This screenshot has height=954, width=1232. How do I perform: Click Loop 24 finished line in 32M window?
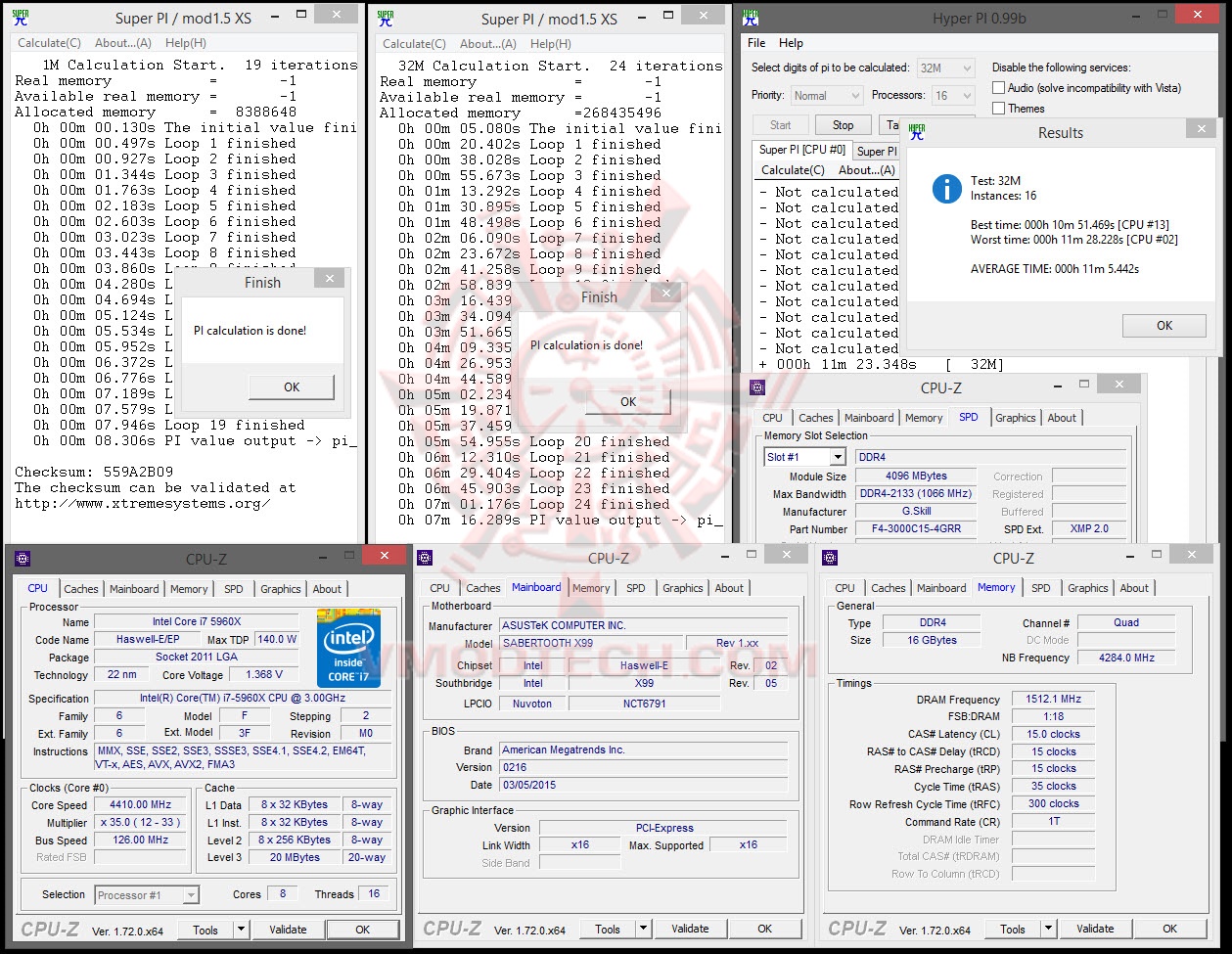(x=534, y=505)
